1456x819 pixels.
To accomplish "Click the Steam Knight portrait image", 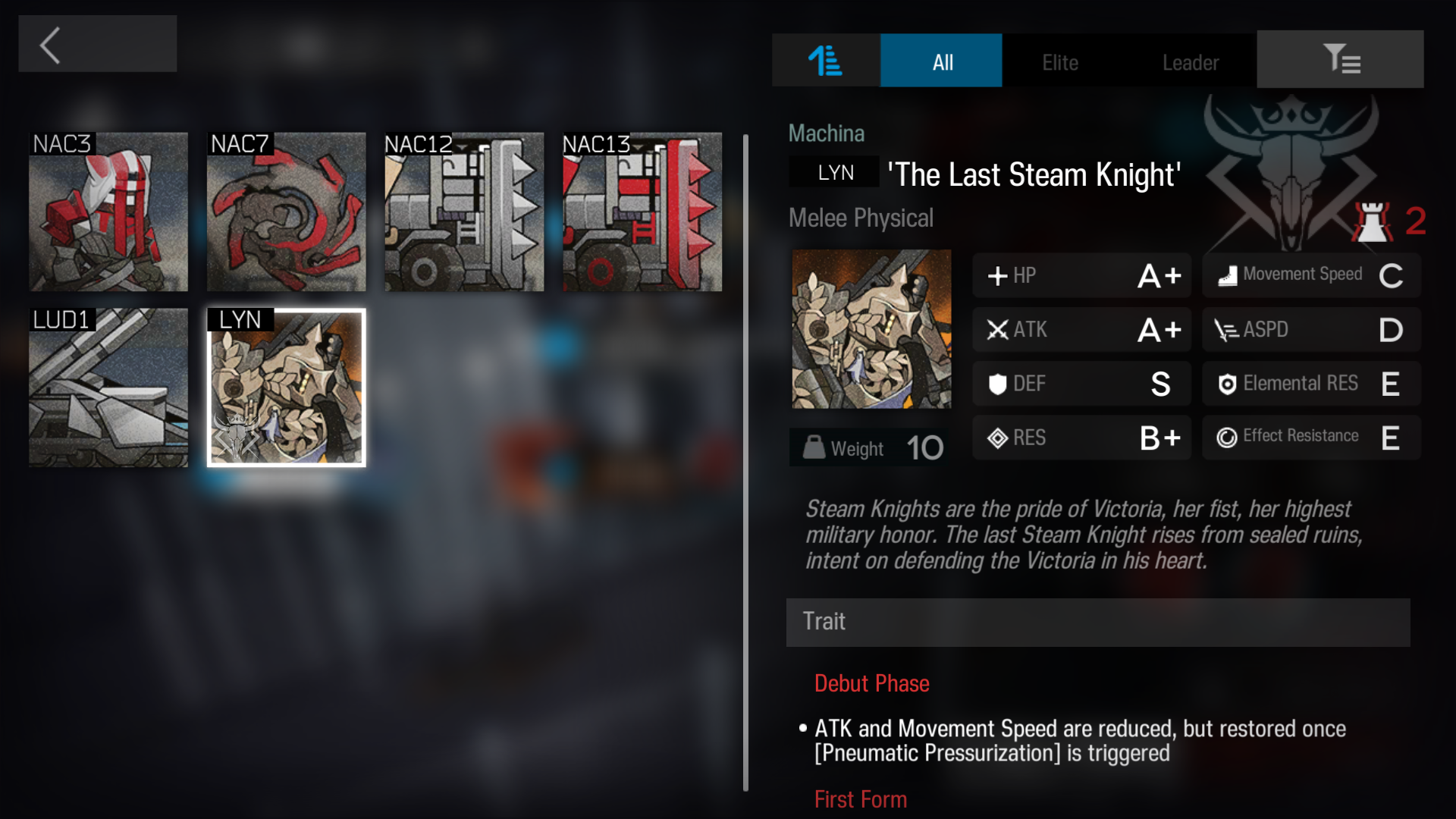I will [871, 329].
